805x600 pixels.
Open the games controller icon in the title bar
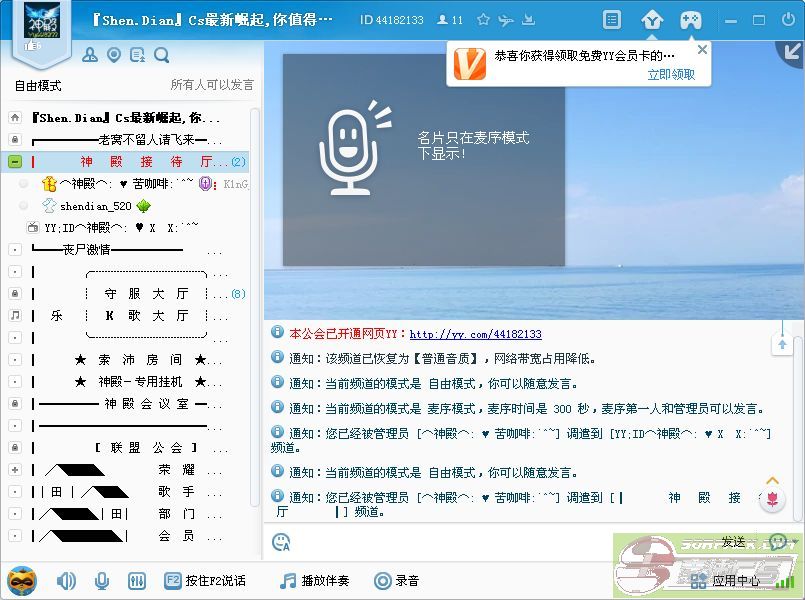pos(691,20)
